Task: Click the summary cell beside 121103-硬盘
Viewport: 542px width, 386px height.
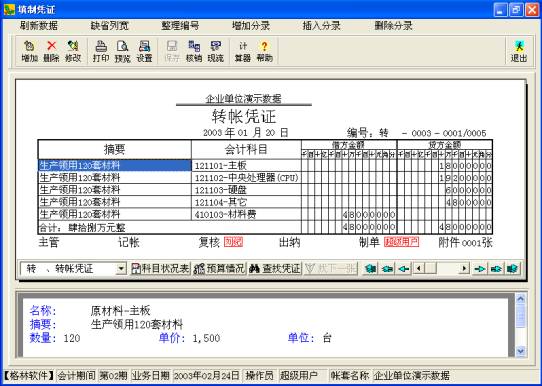Action: [x=114, y=190]
